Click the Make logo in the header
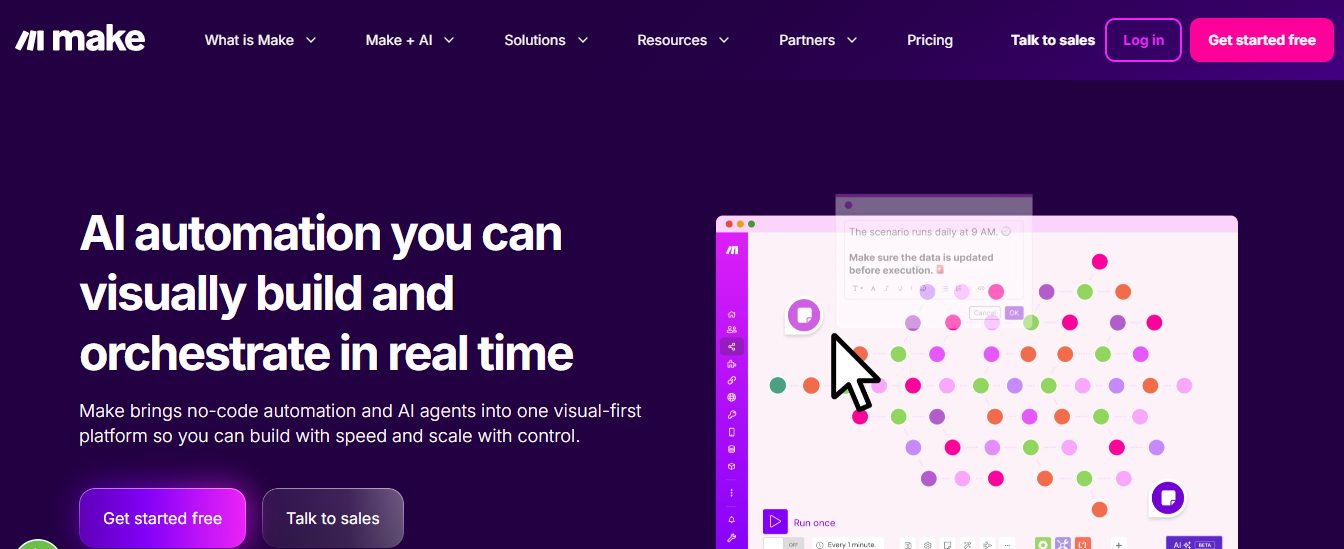 (x=80, y=40)
